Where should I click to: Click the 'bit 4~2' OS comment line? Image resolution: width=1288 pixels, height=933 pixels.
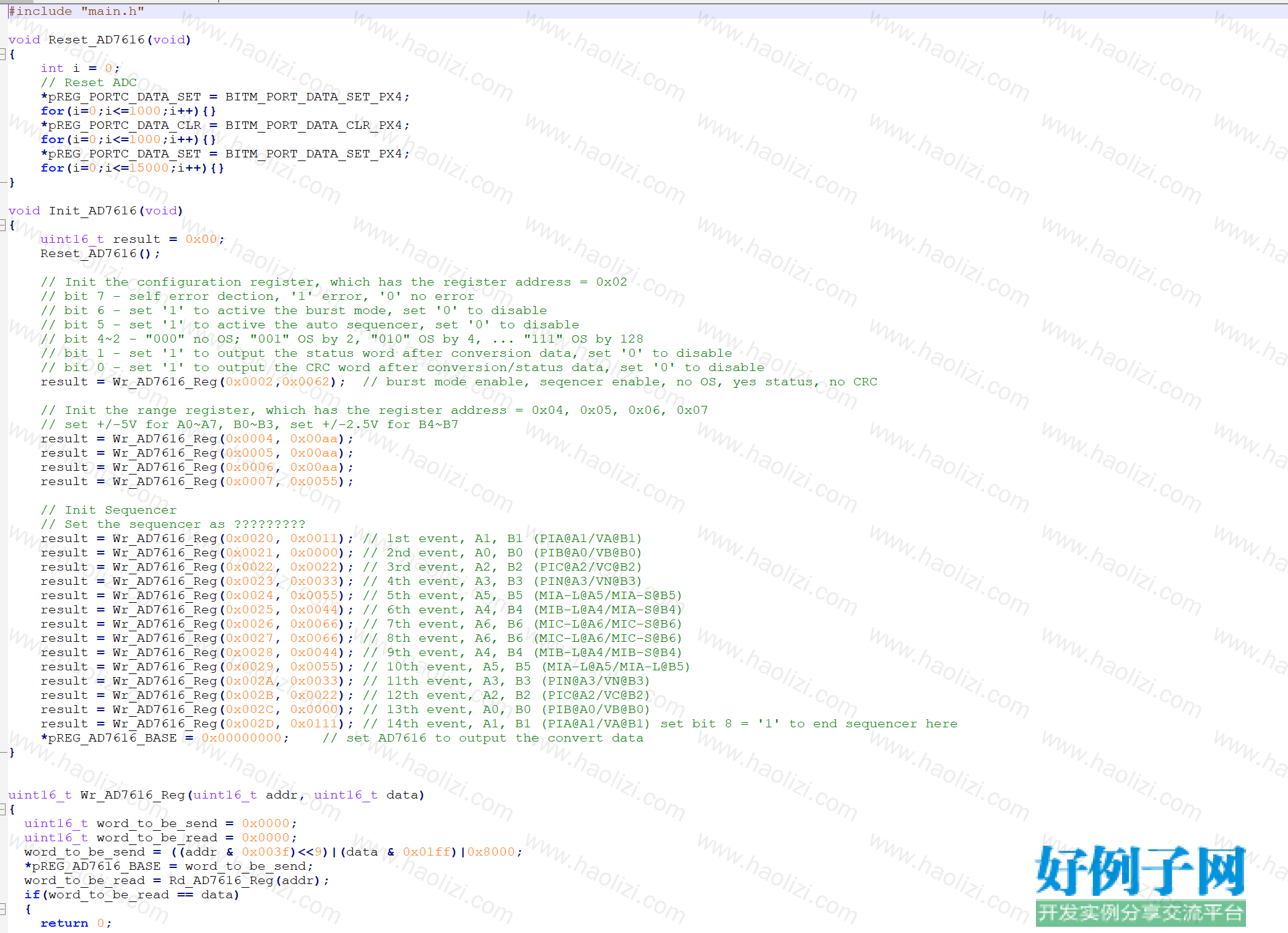[x=342, y=339]
